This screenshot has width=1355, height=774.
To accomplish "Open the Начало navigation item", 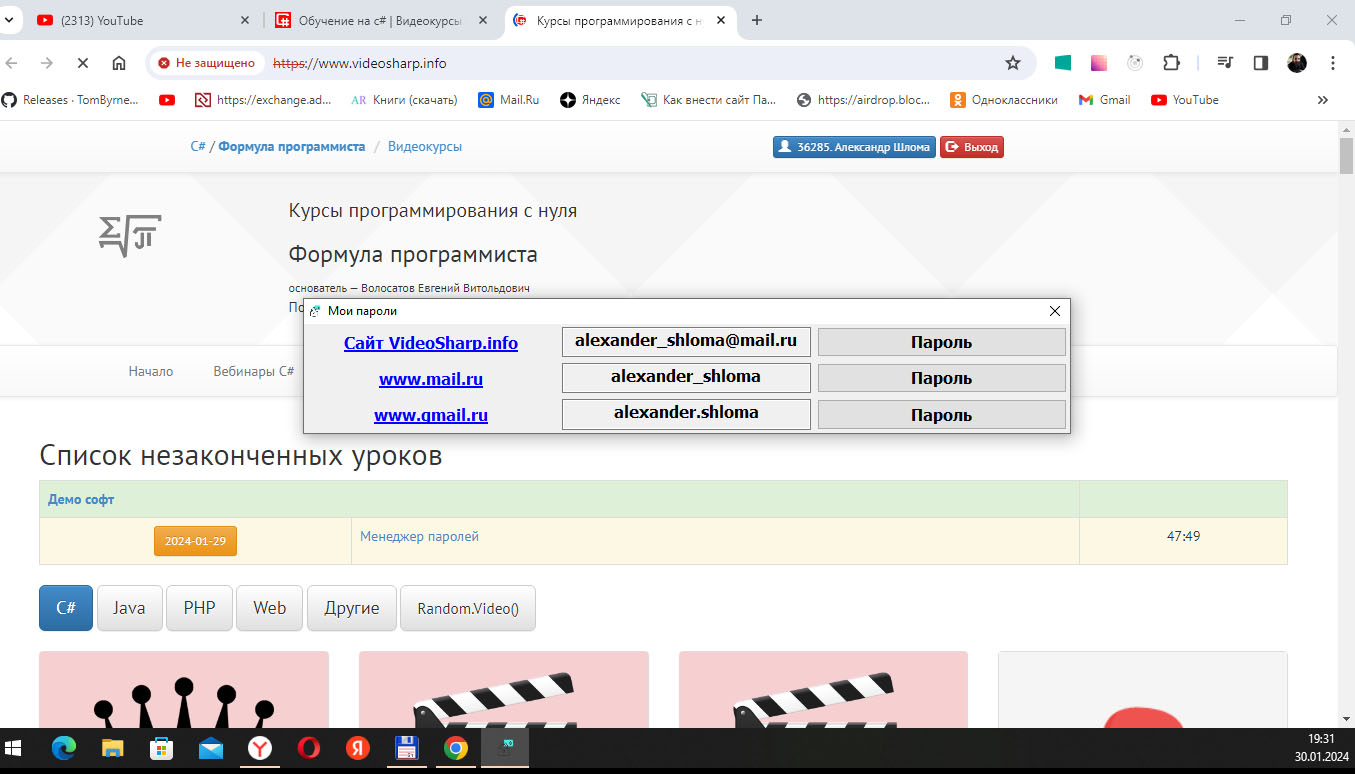I will coord(151,371).
